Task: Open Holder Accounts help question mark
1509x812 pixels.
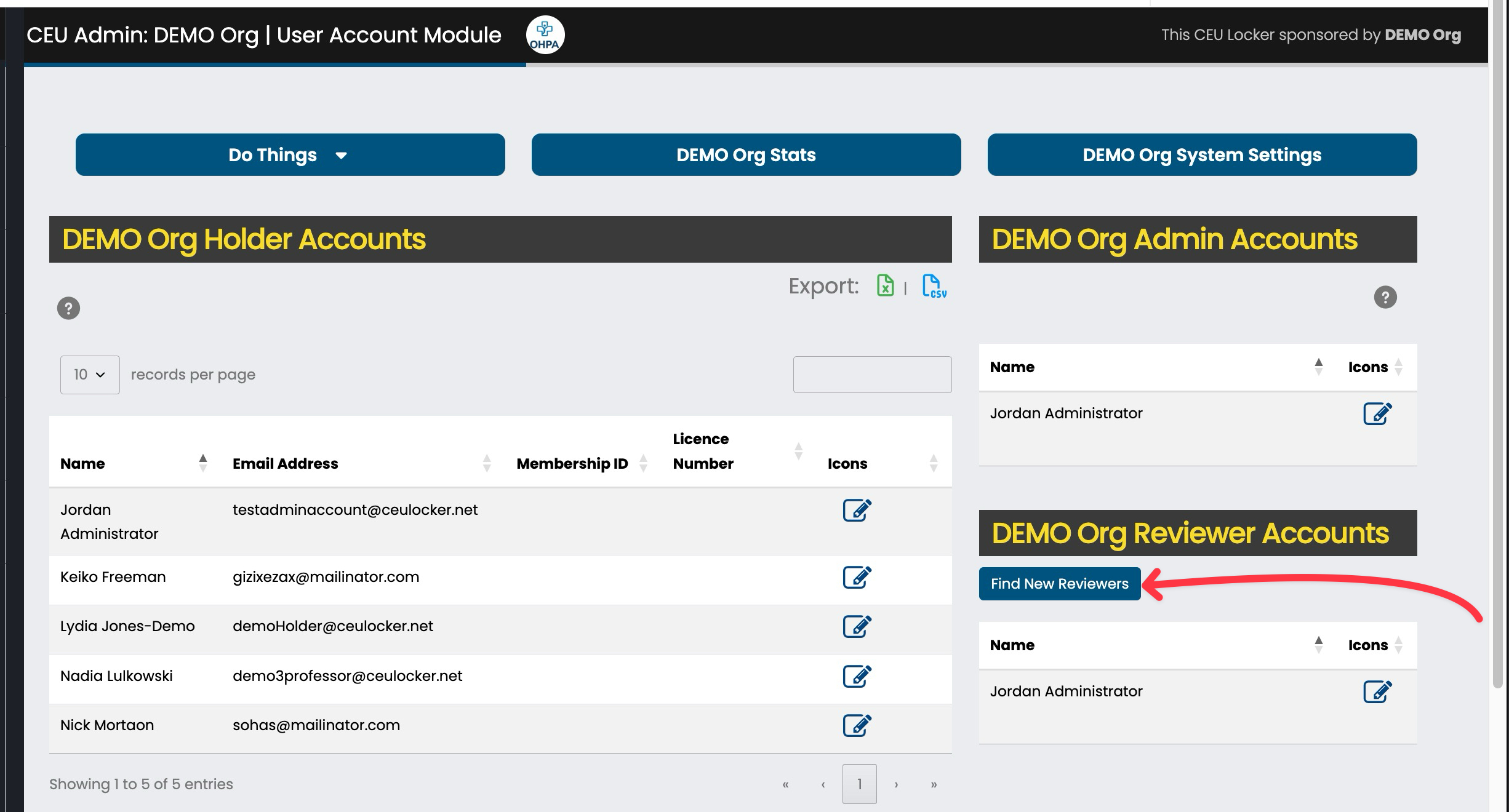Action: coord(68,308)
